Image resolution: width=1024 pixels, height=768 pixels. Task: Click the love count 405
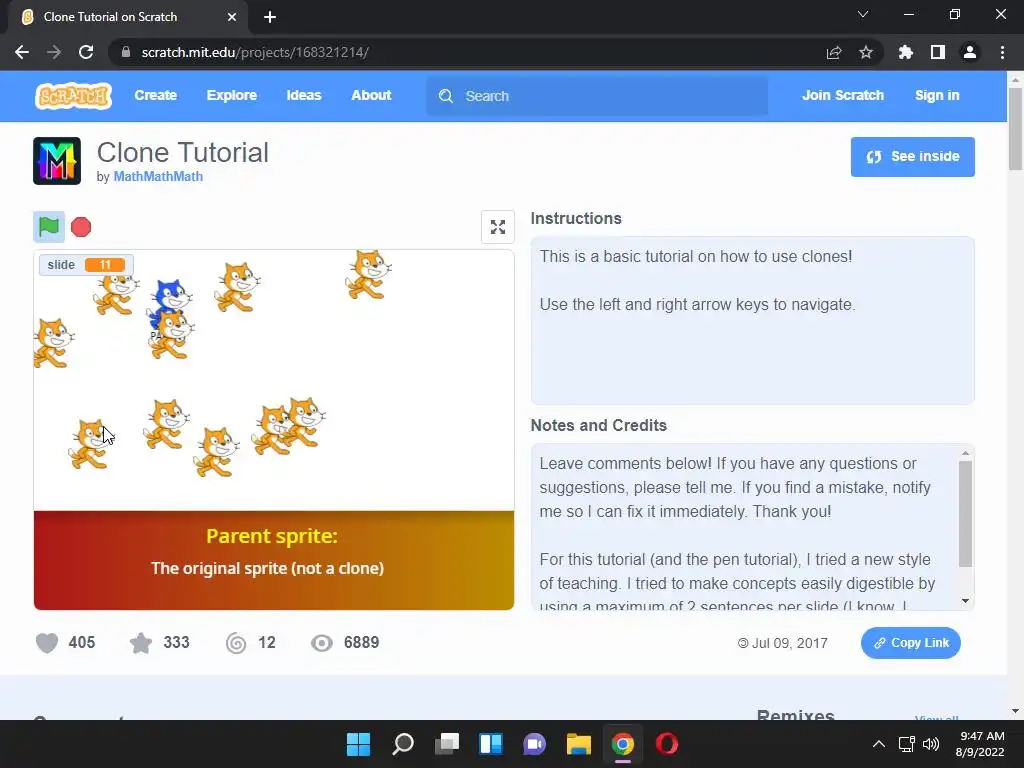[82, 643]
